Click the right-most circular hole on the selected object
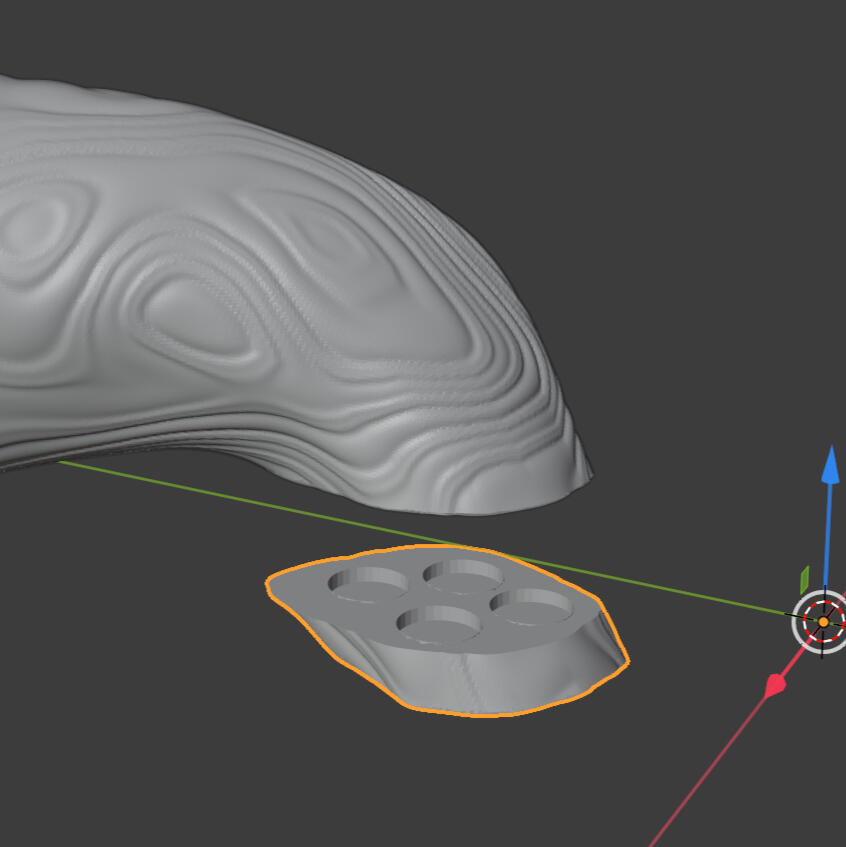 coord(532,606)
